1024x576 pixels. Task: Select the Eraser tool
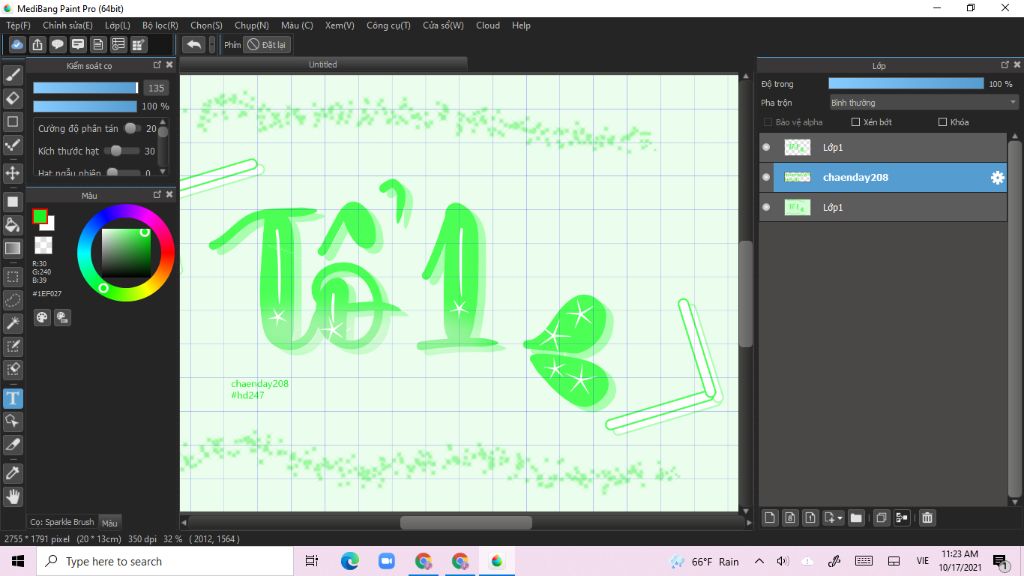(12, 99)
